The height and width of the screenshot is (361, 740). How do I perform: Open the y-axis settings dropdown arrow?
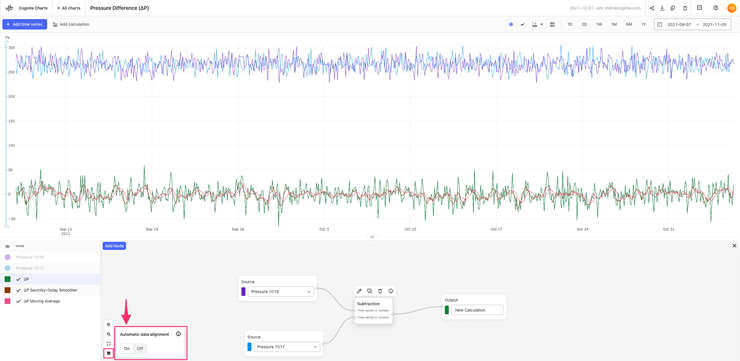(542, 24)
